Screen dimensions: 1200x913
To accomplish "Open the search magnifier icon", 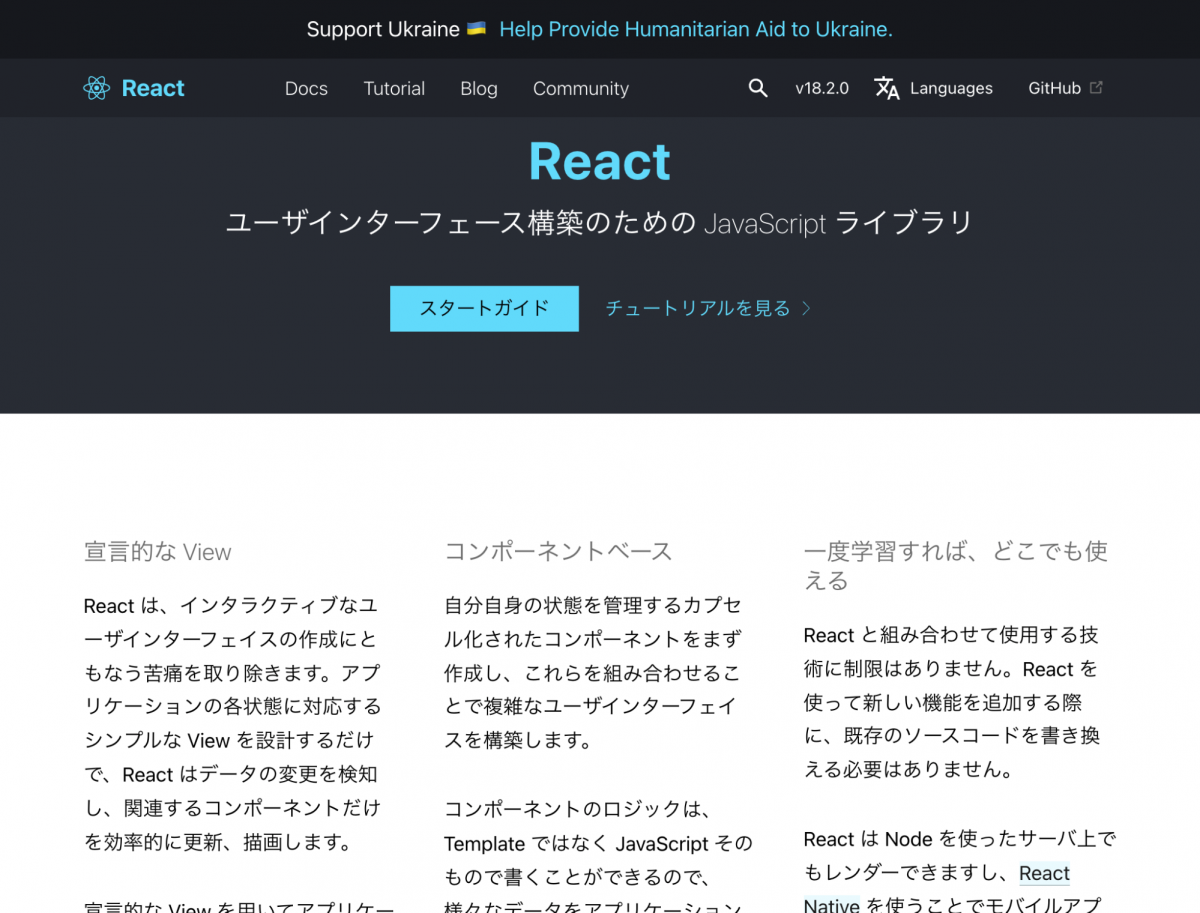I will 758,88.
